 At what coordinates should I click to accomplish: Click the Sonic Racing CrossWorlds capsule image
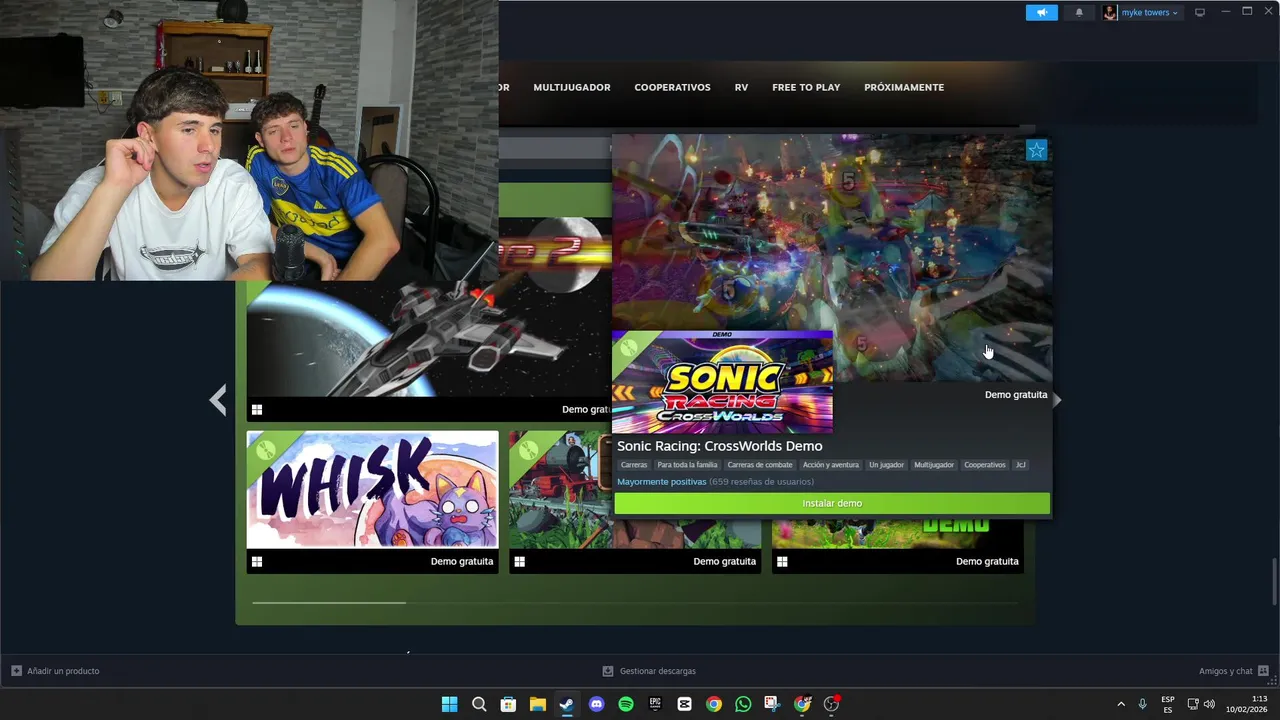[x=722, y=382]
